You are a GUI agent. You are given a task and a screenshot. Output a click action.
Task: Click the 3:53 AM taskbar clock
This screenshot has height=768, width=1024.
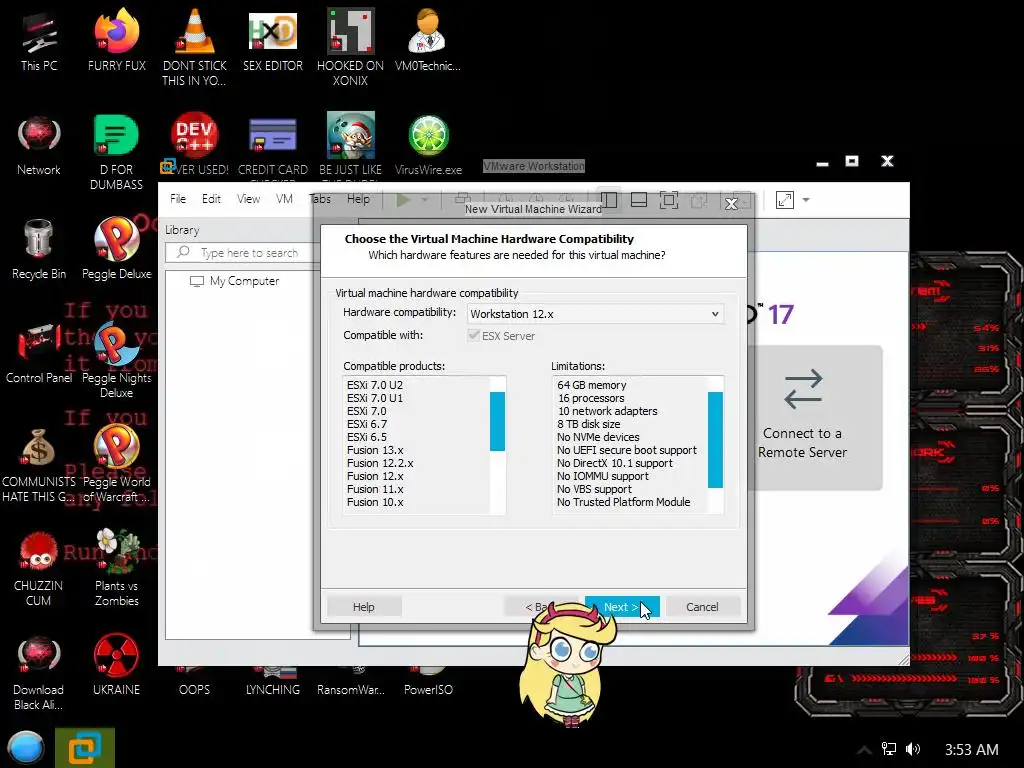pos(972,750)
